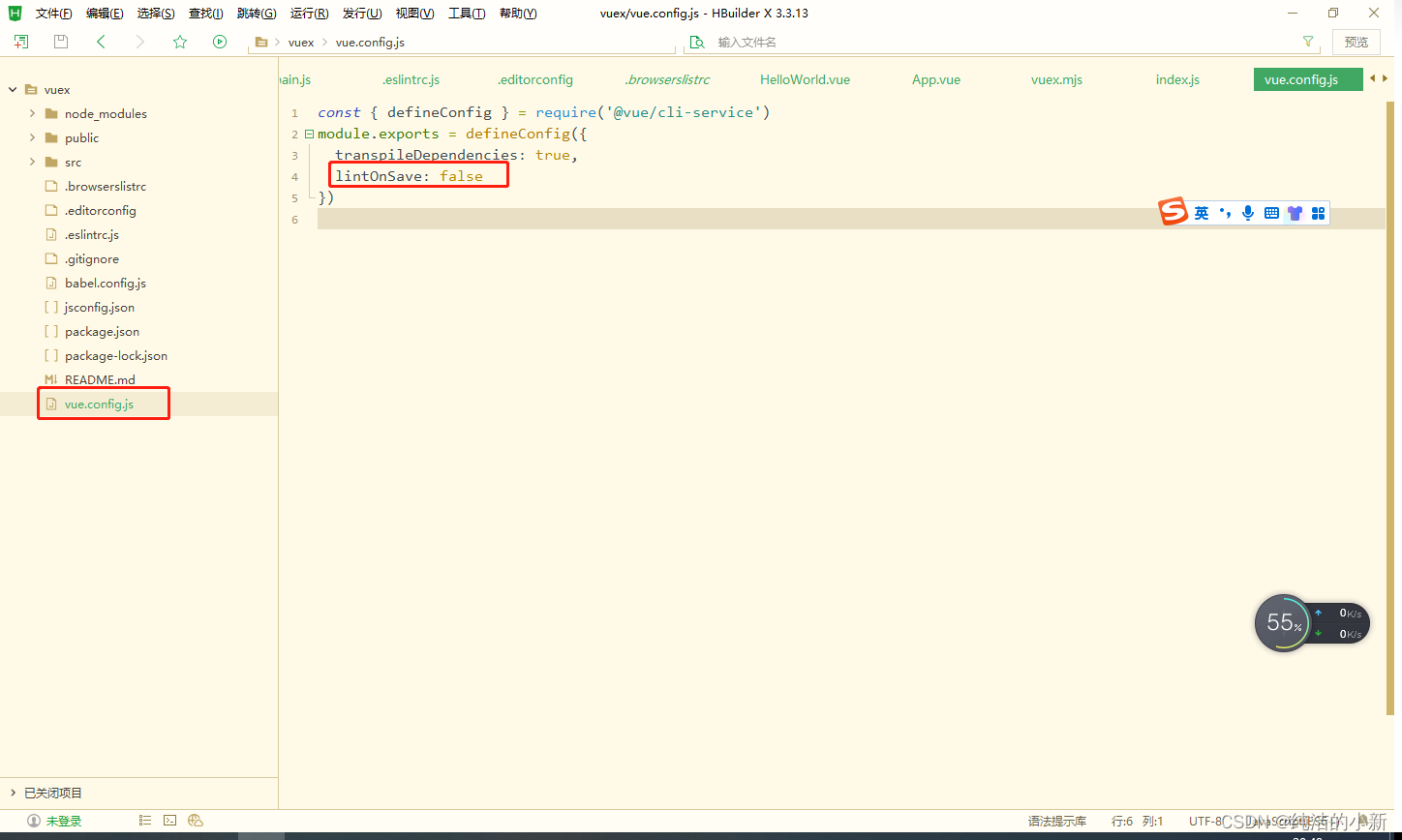Open 工具(T) menu
The width and height of the screenshot is (1402, 840).
(x=466, y=14)
